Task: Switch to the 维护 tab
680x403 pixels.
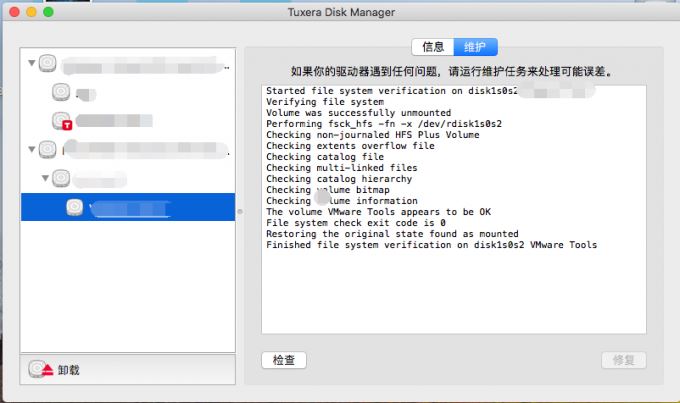Action: point(474,47)
